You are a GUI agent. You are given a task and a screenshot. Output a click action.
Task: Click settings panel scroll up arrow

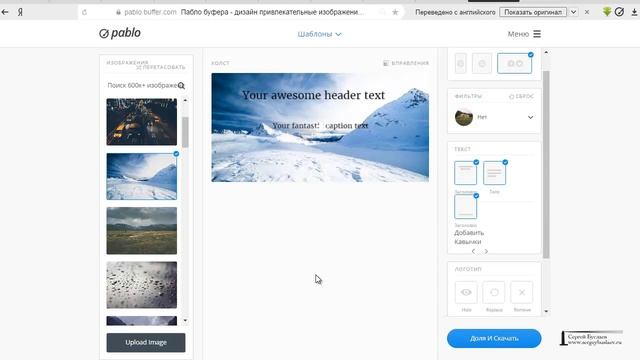546,53
